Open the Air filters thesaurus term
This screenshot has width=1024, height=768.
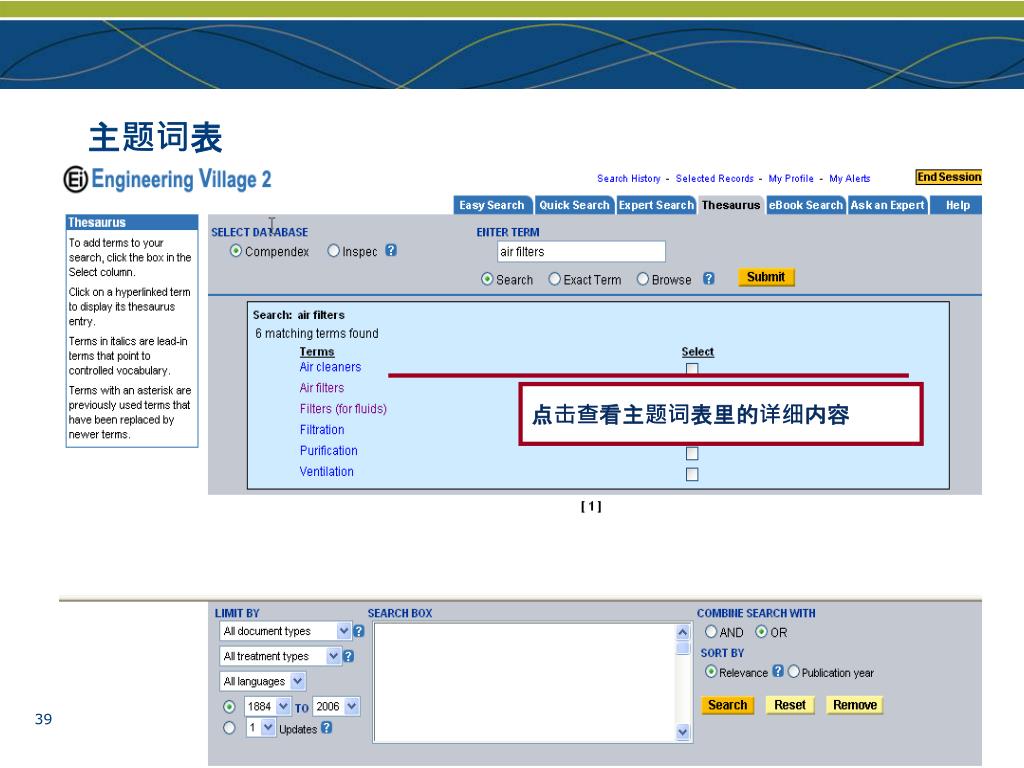coord(322,388)
